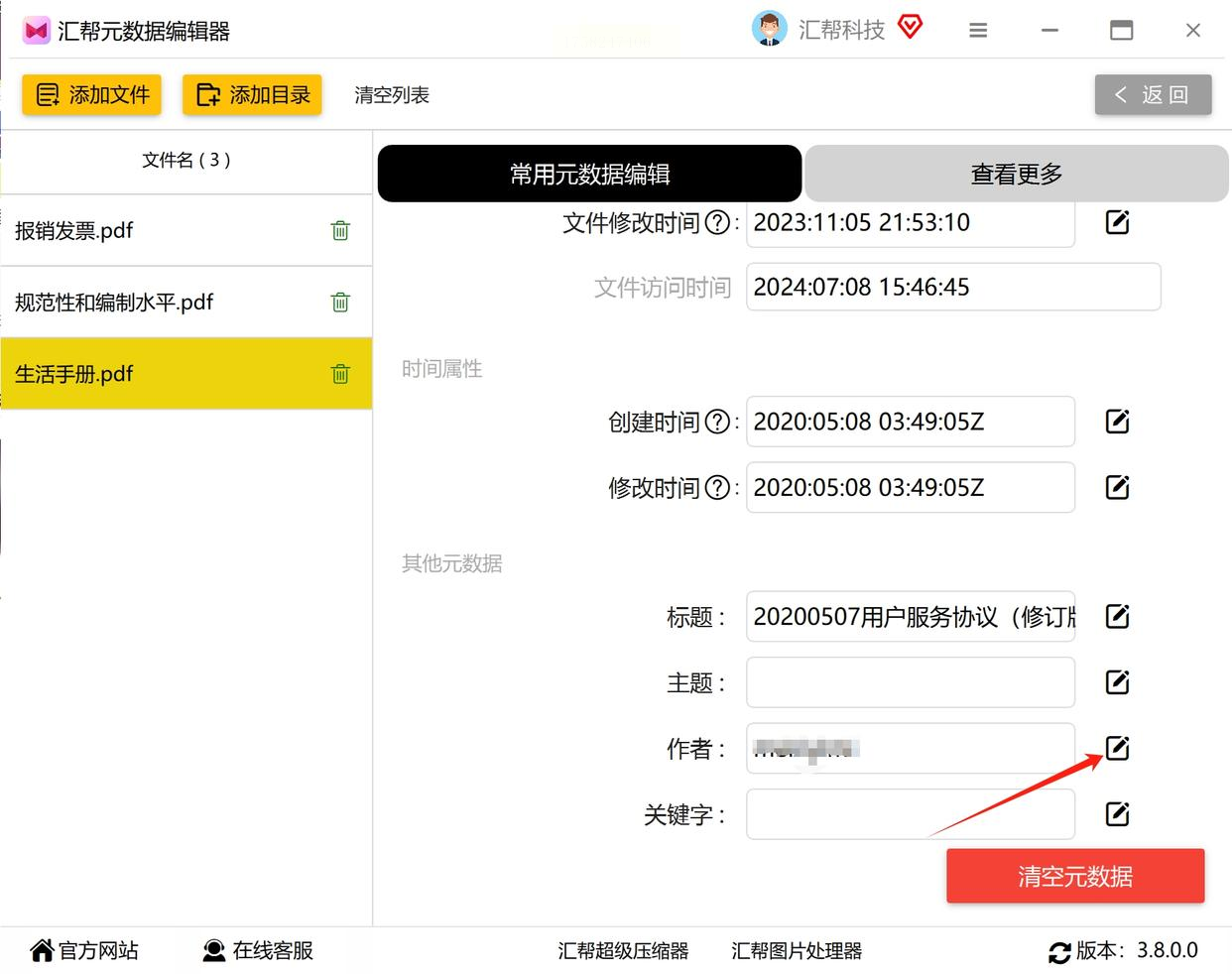Image resolution: width=1232 pixels, height=974 pixels.
Task: Click the 添加文件 button
Action: [91, 94]
